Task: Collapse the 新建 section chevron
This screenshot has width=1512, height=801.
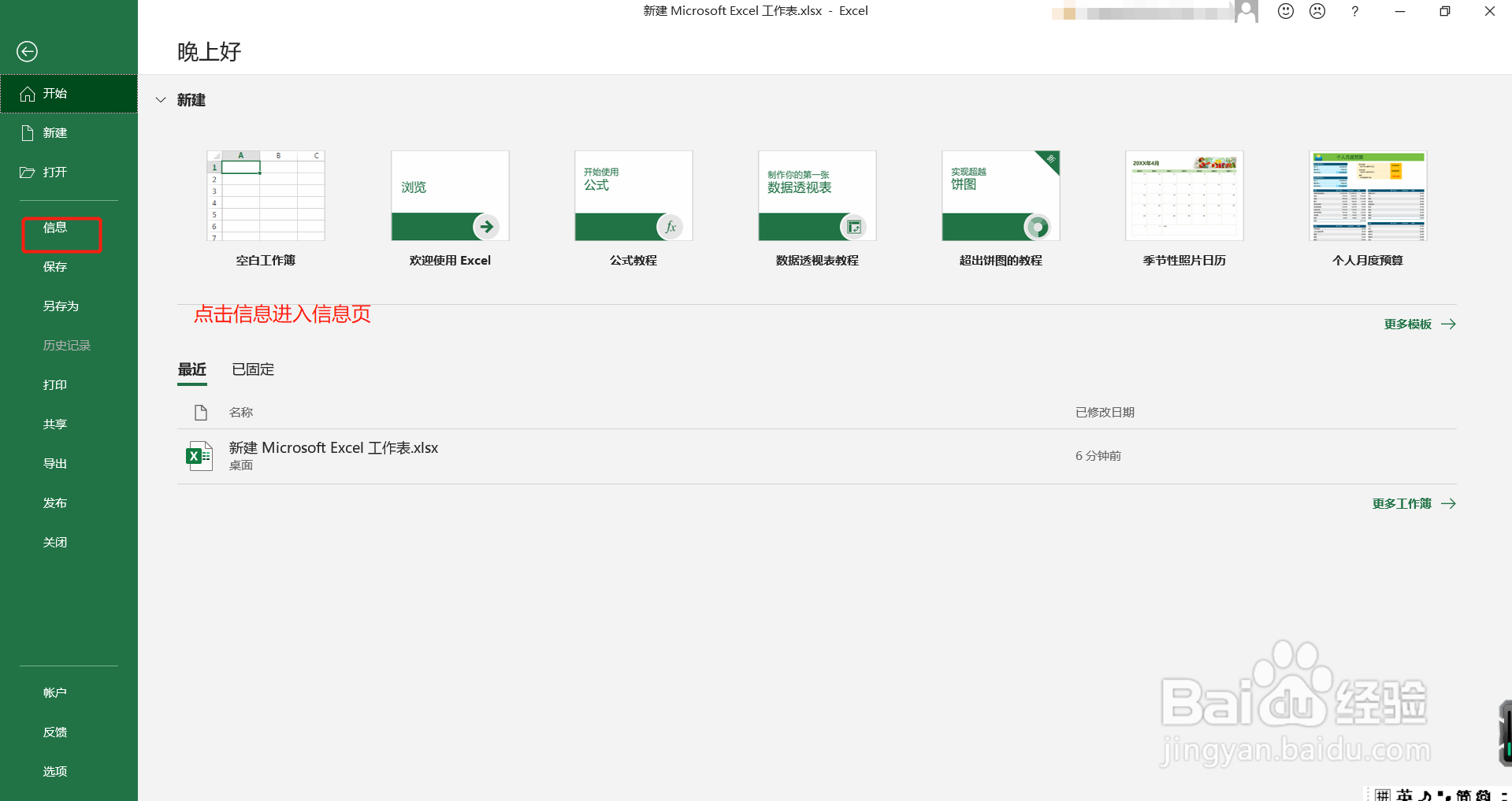Action: pyautogui.click(x=161, y=100)
